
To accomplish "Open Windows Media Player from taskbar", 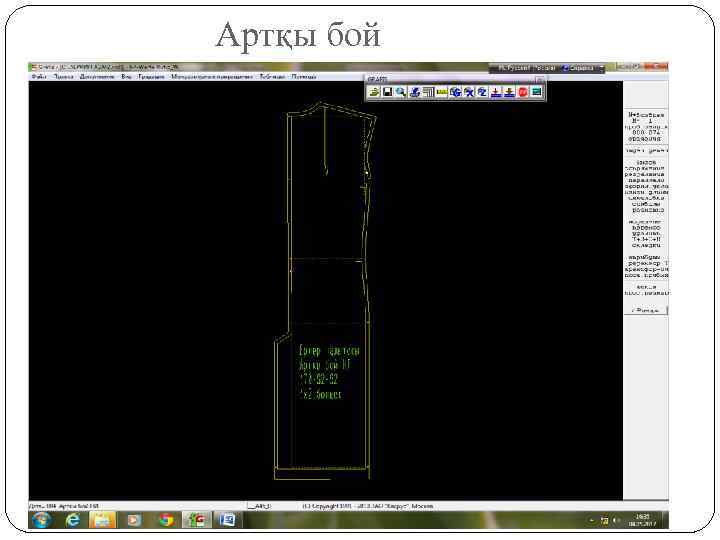I will pyautogui.click(x=134, y=520).
